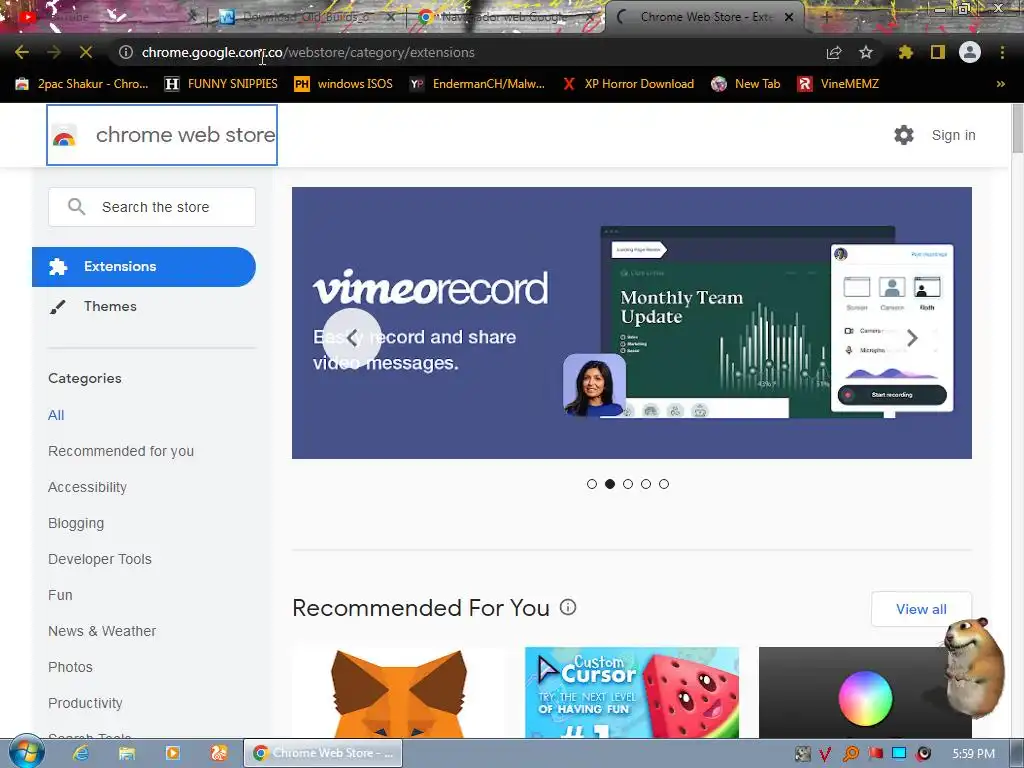Open the Extensions puzzle icon in toolbar

[x=906, y=52]
